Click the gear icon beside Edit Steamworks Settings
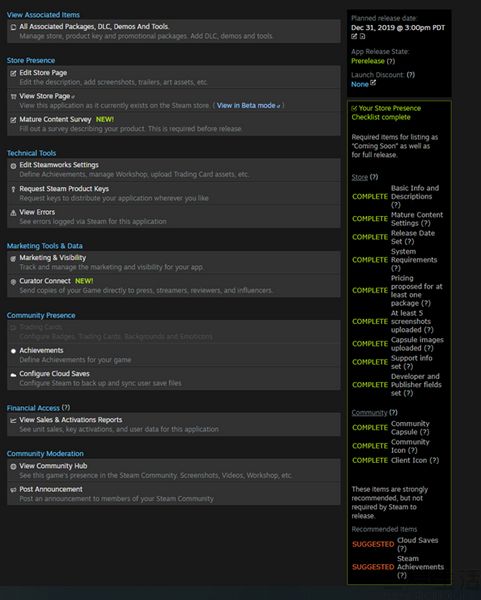The height and width of the screenshot is (600, 481). (13, 166)
